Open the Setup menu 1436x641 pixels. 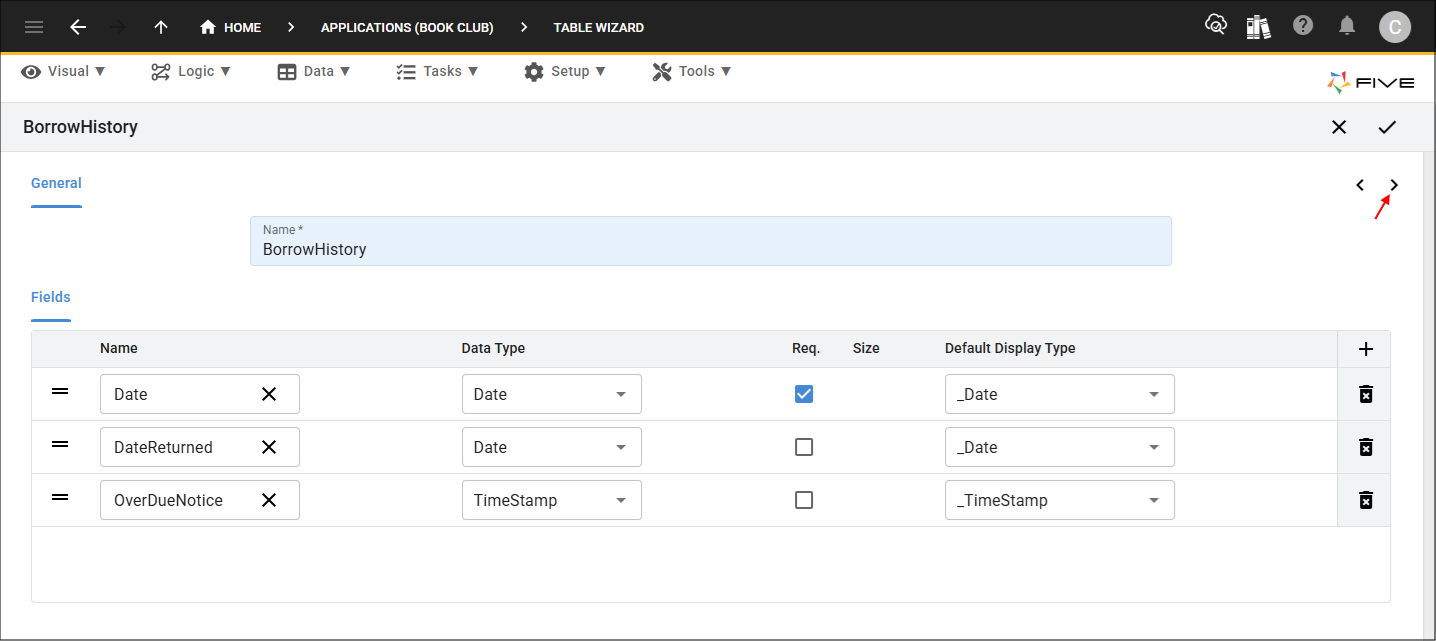565,71
